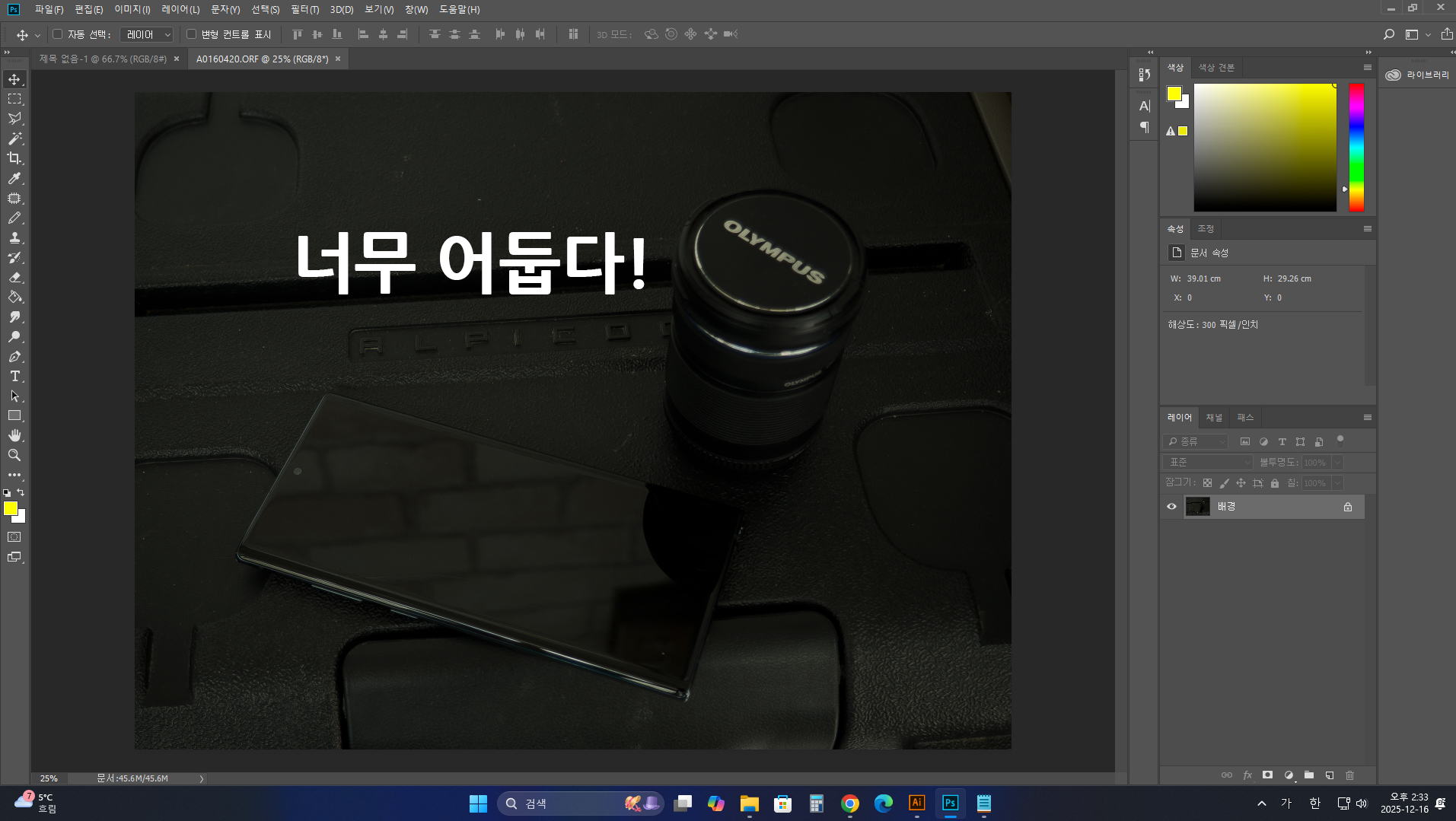Swap foreground and background colors

pos(21,492)
